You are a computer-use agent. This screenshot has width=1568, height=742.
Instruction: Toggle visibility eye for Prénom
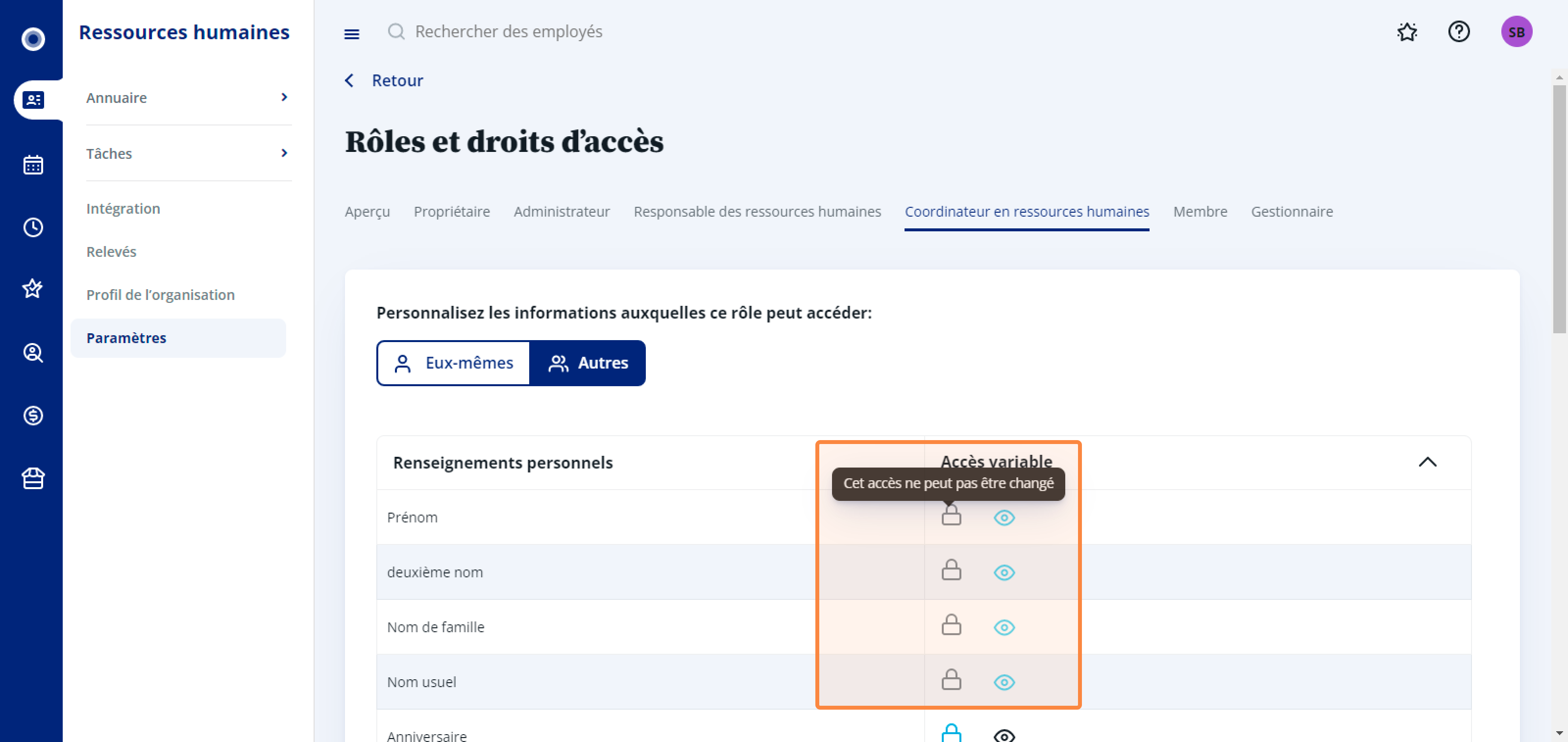tap(1004, 518)
